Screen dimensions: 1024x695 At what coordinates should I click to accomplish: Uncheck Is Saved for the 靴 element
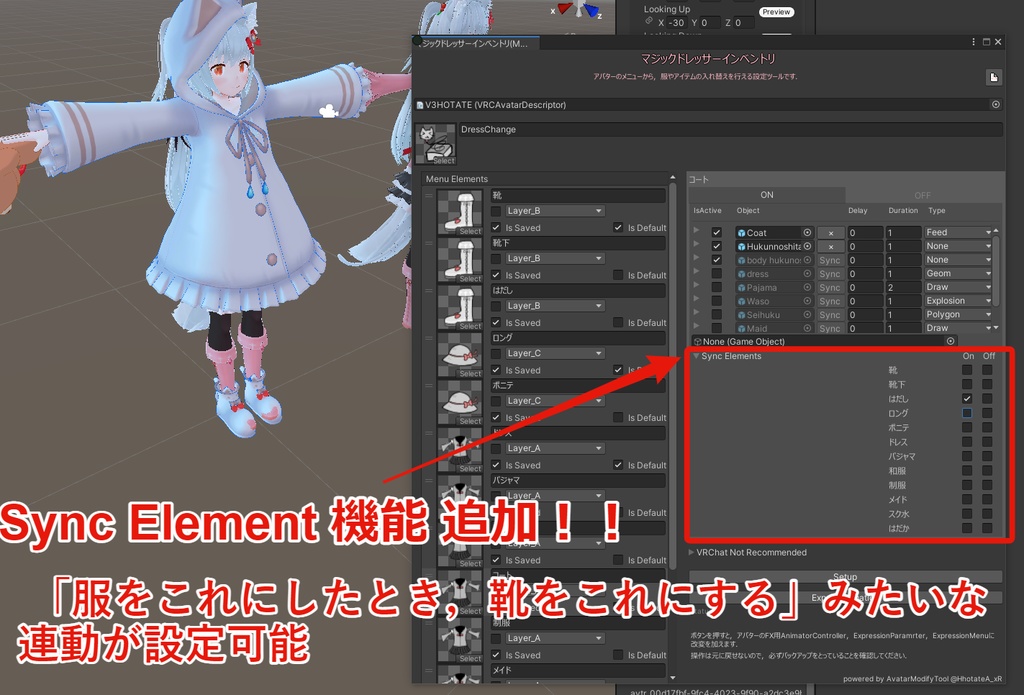click(x=496, y=227)
